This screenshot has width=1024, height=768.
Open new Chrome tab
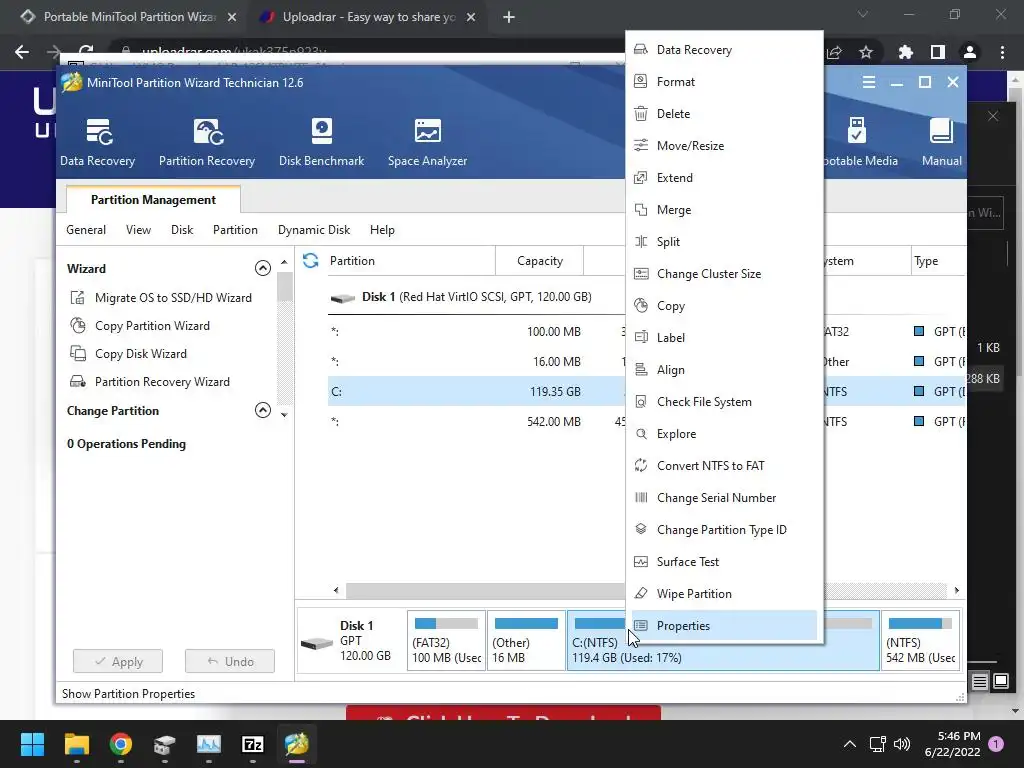point(509,18)
